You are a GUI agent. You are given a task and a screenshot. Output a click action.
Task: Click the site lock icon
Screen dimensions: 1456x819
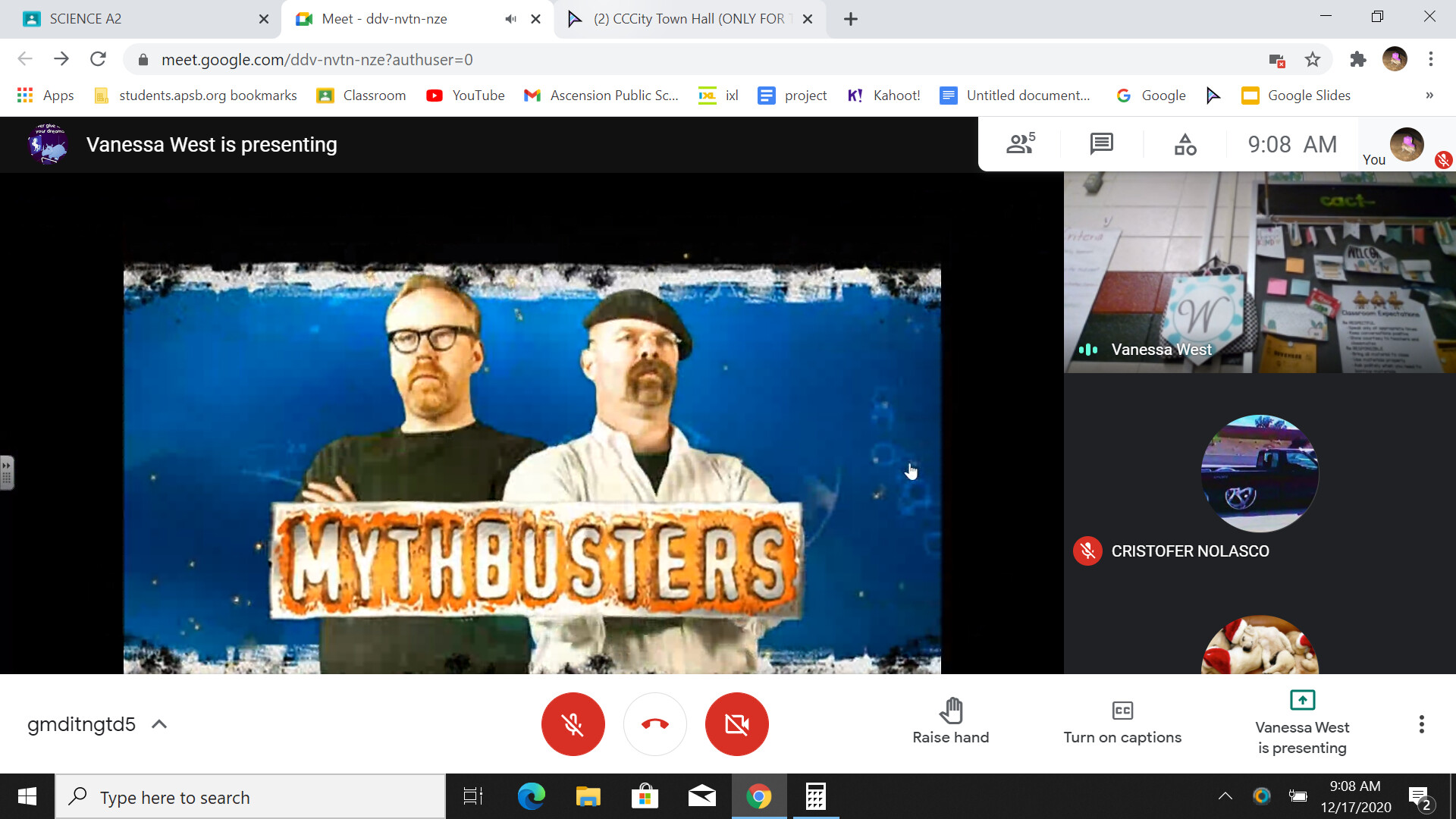tap(143, 60)
